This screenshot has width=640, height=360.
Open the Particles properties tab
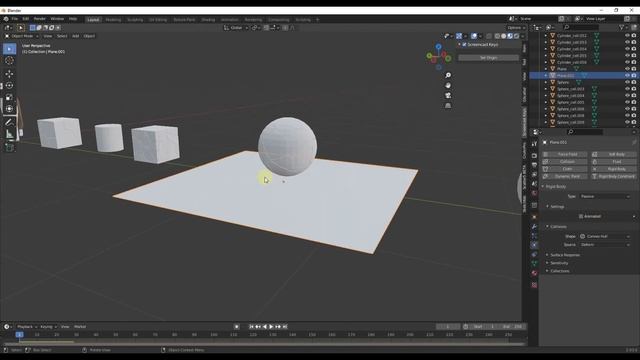pos(534,236)
